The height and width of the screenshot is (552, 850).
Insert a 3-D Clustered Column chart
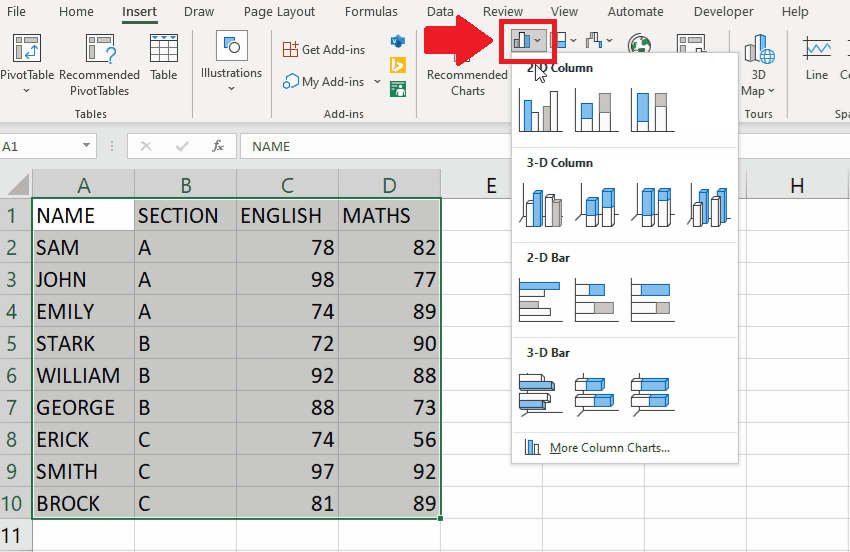point(540,206)
